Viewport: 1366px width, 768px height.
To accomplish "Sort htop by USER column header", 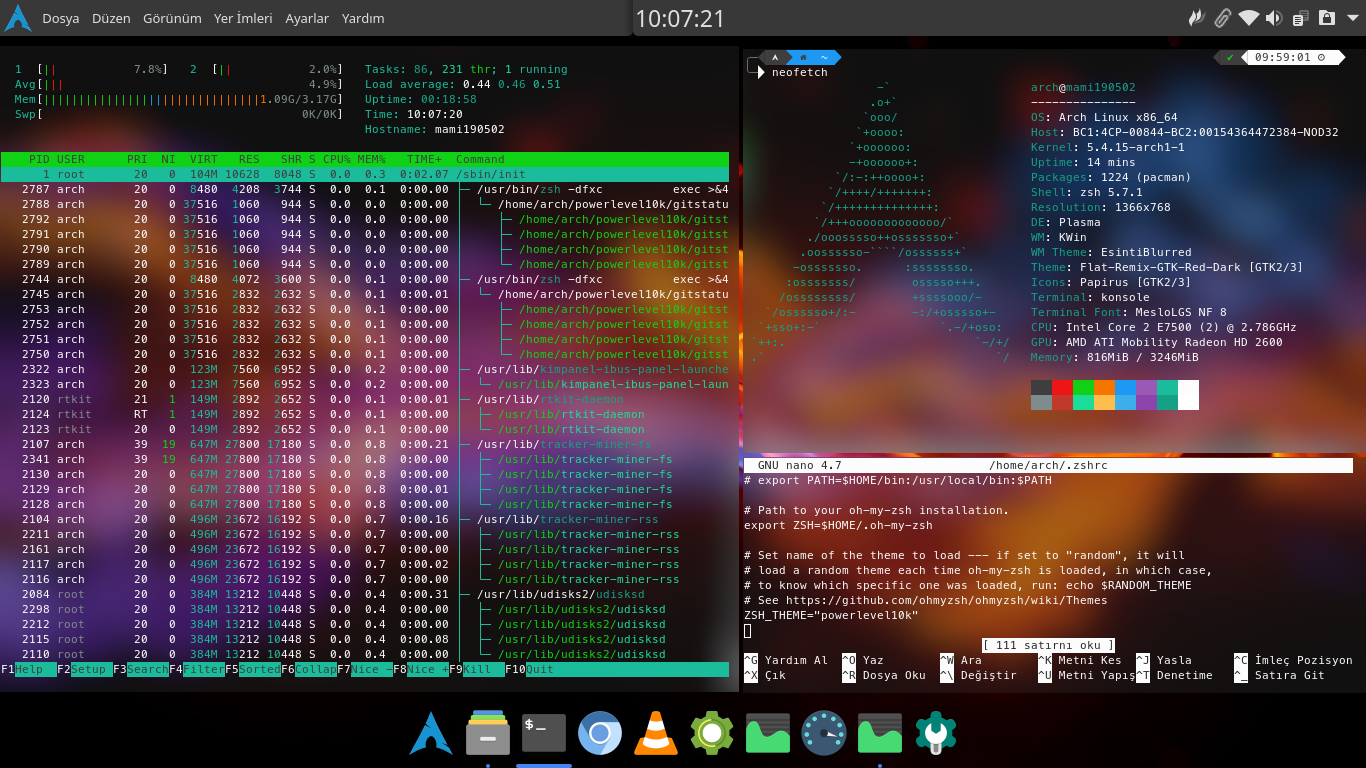I will click(x=71, y=159).
